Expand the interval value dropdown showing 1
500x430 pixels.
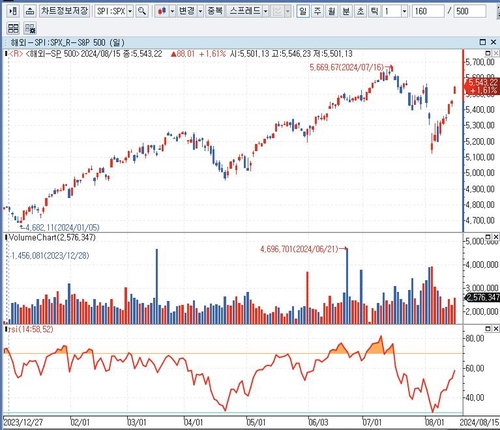click(404, 12)
